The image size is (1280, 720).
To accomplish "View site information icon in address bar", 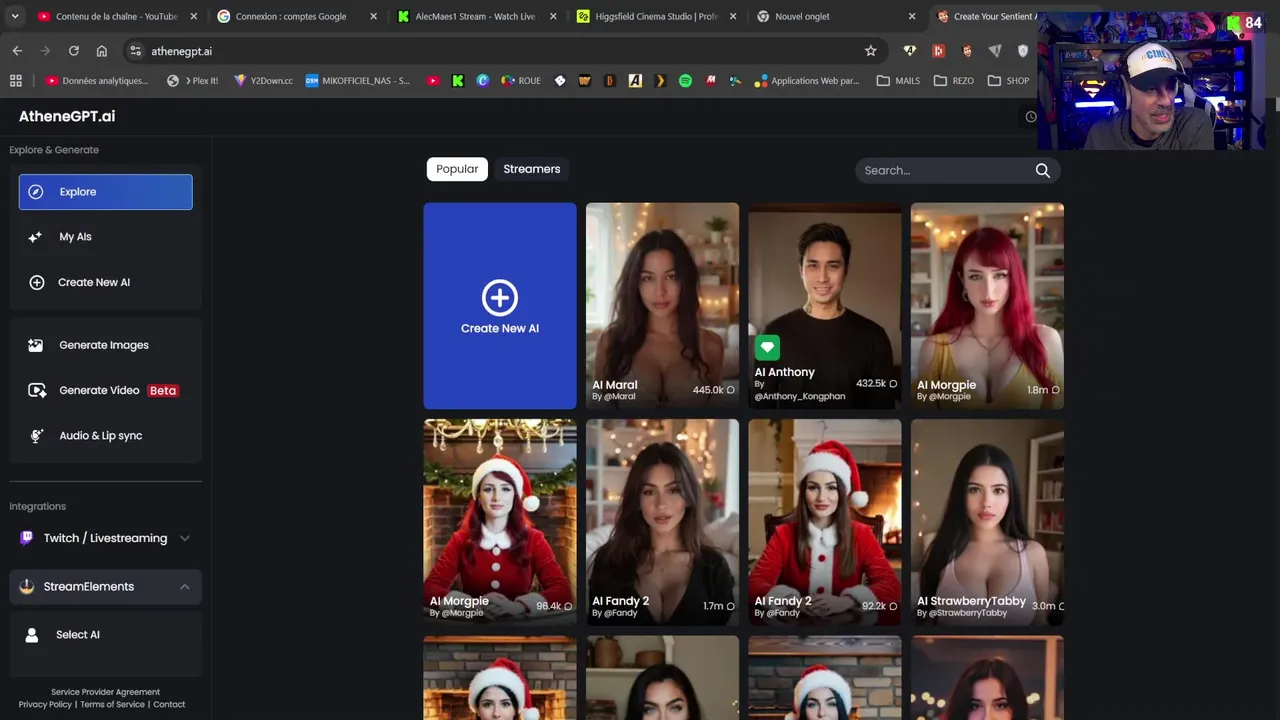I will tap(136, 51).
